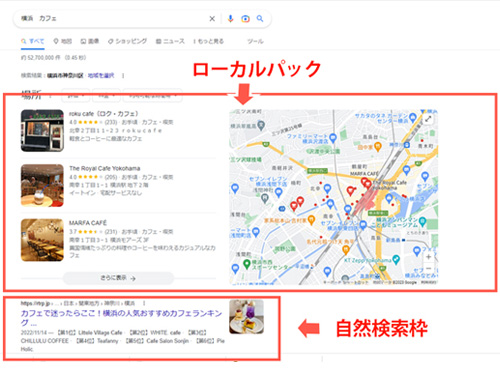Open more options beside 地域を選択
Image resolution: width=500 pixels, height=375 pixels.
[x=123, y=76]
